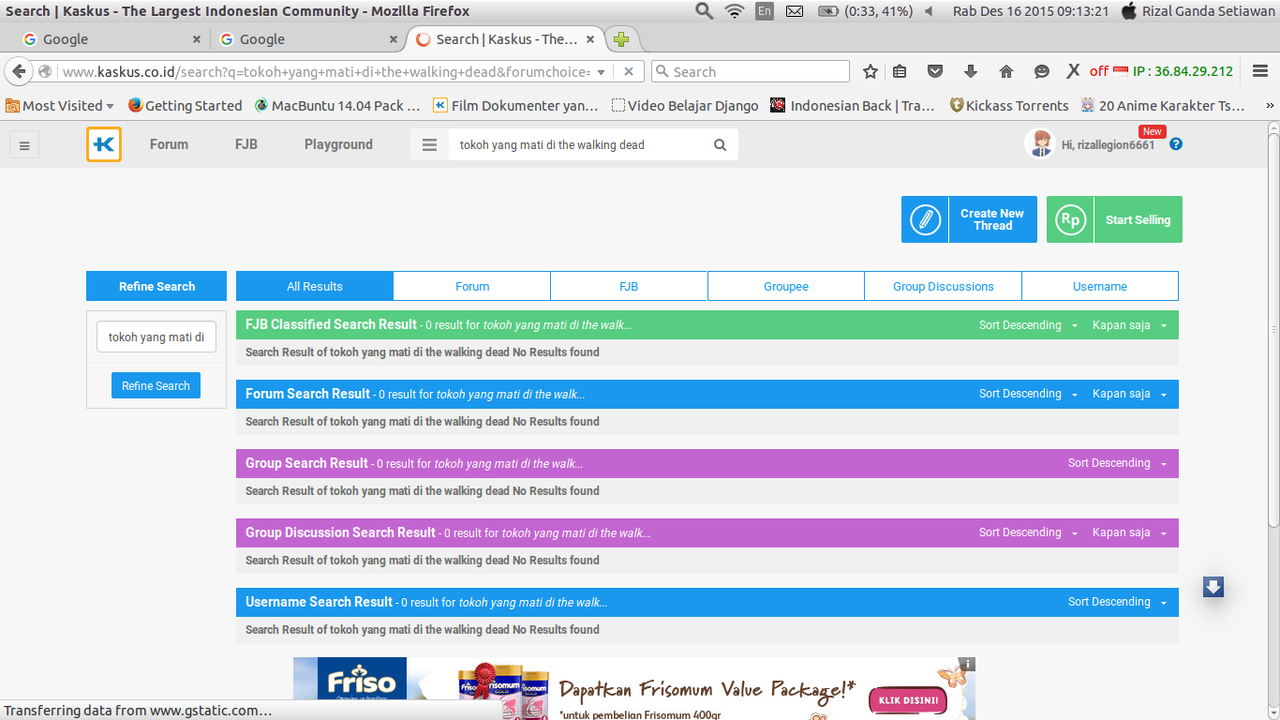Open the Getting Started bookmark
1280x720 pixels.
tap(185, 105)
